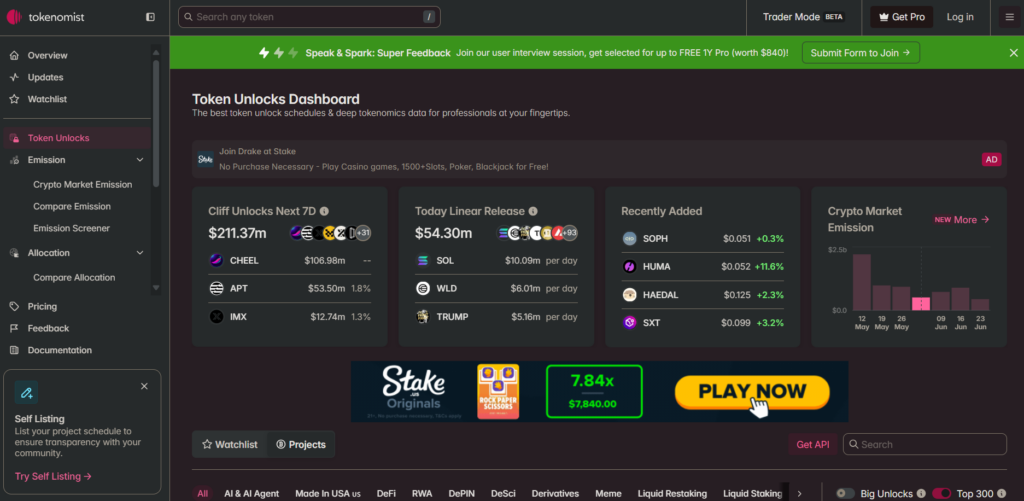Open the Overview home icon
1024x501 pixels.
14,56
